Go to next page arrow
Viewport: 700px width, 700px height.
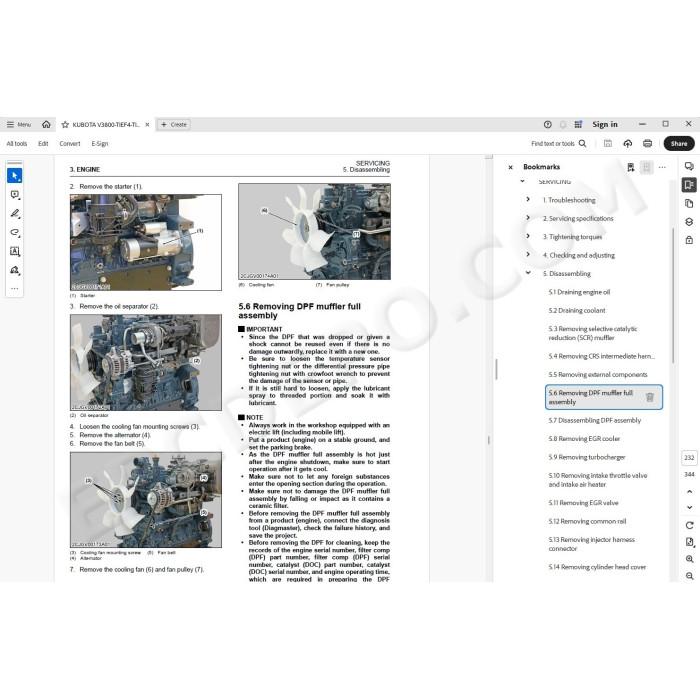point(689,507)
